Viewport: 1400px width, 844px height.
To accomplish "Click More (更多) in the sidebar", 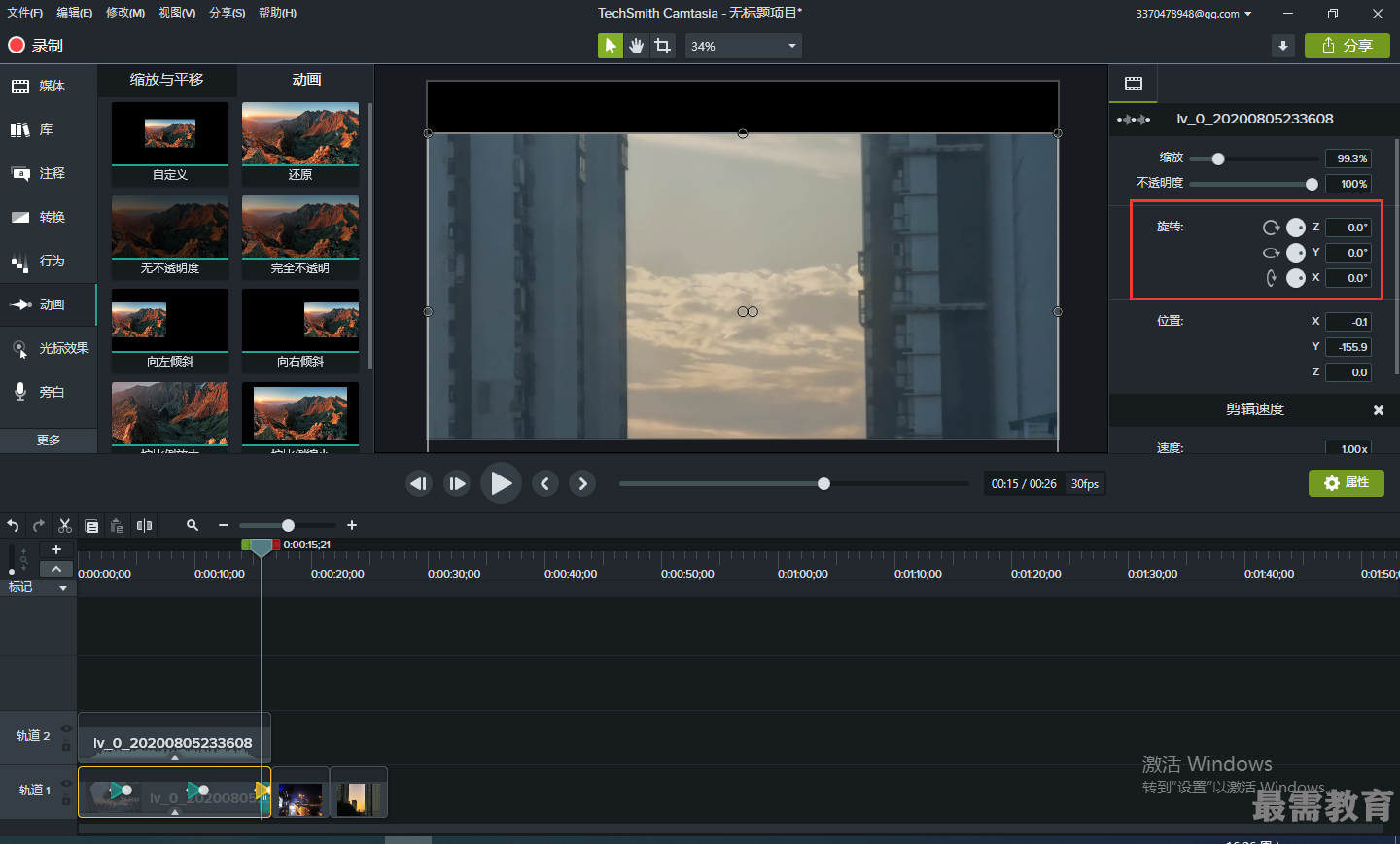I will click(x=49, y=440).
